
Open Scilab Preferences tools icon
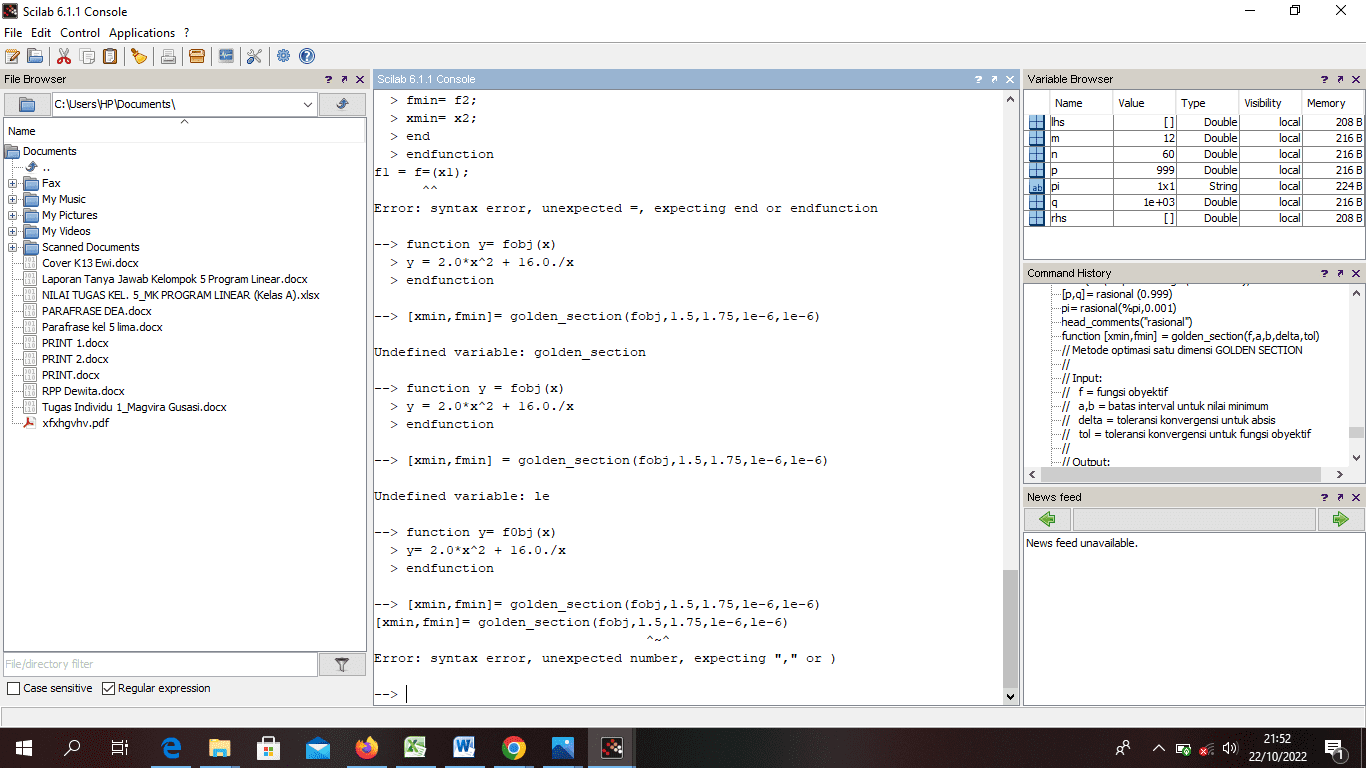pos(254,56)
